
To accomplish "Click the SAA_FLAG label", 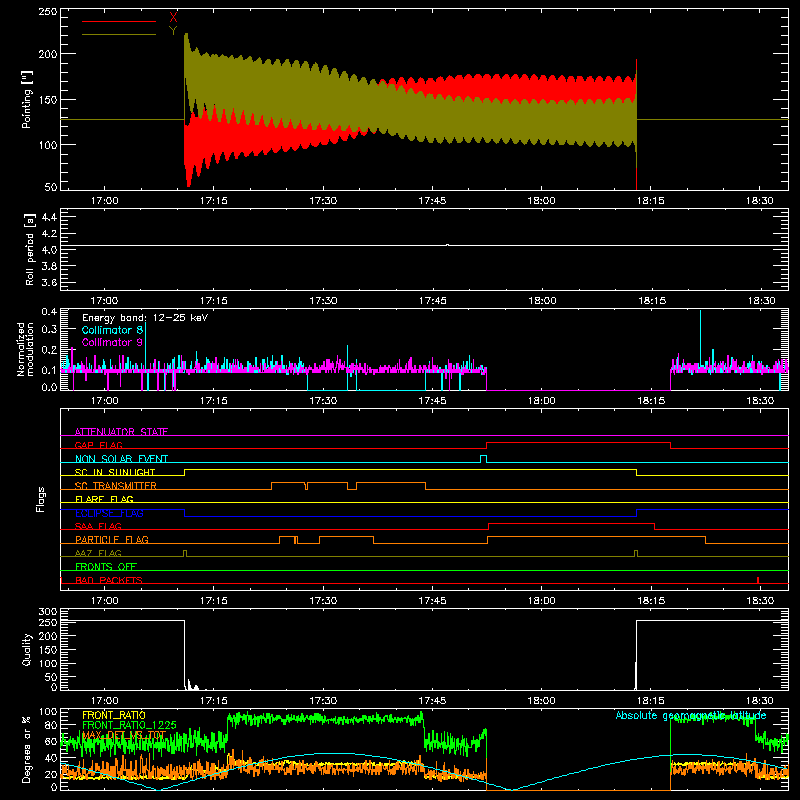I will (x=98, y=526).
